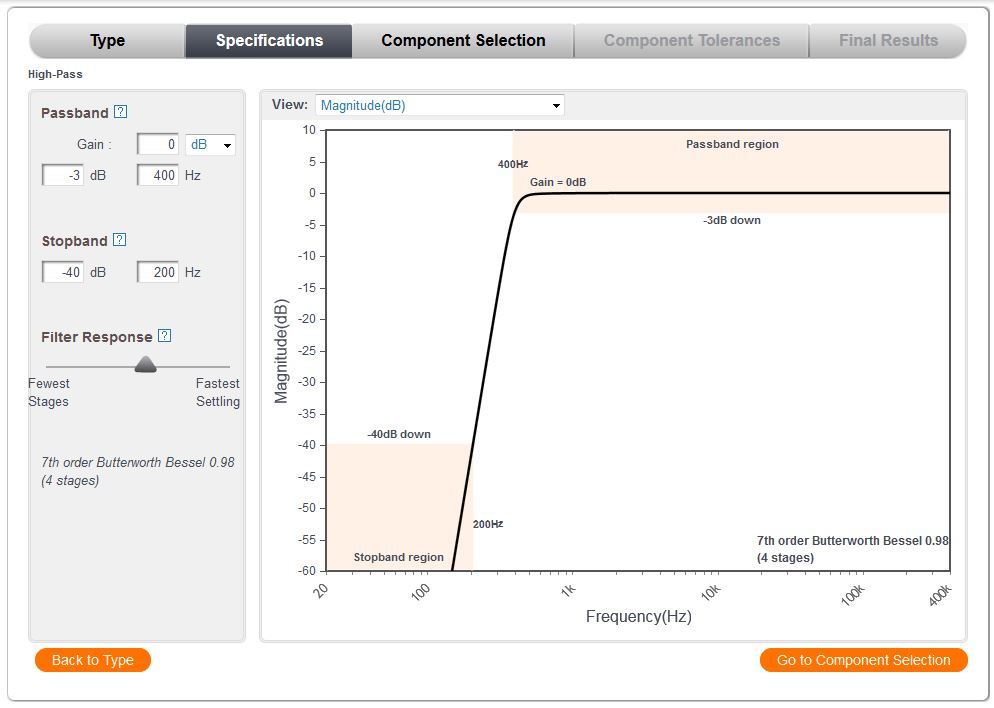Click the -3dB down chart label
This screenshot has width=994, height=708.
(x=732, y=220)
